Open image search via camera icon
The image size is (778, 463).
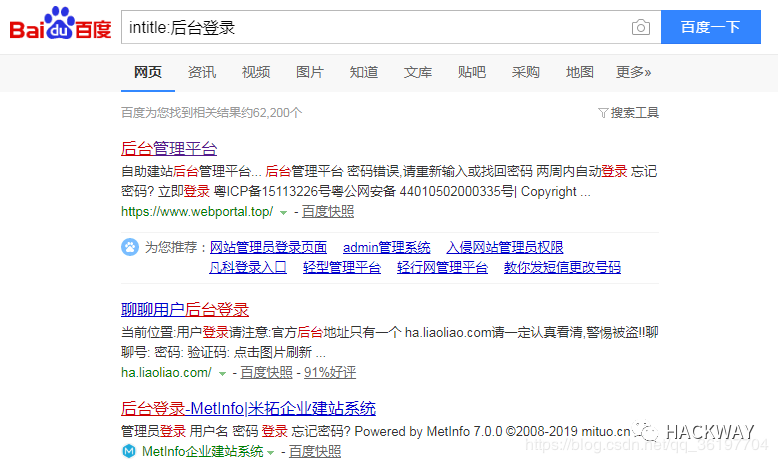641,27
